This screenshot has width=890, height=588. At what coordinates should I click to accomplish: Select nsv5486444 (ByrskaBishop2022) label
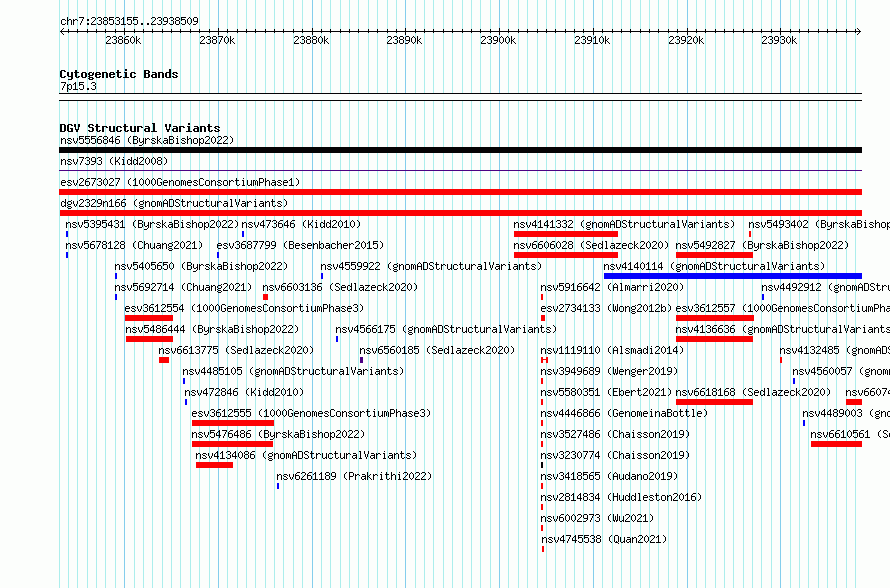coord(212,329)
